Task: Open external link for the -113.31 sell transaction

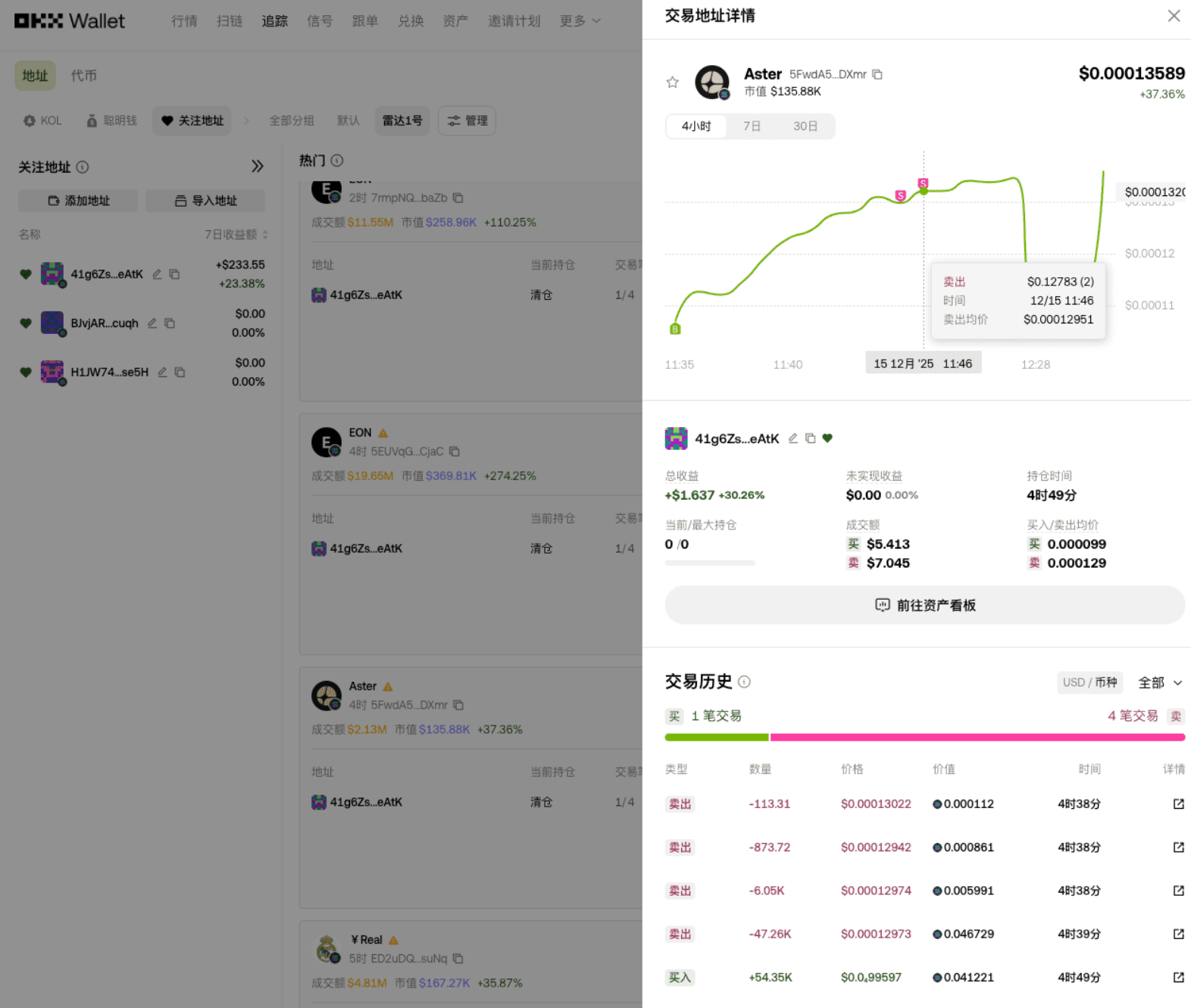Action: (1178, 804)
